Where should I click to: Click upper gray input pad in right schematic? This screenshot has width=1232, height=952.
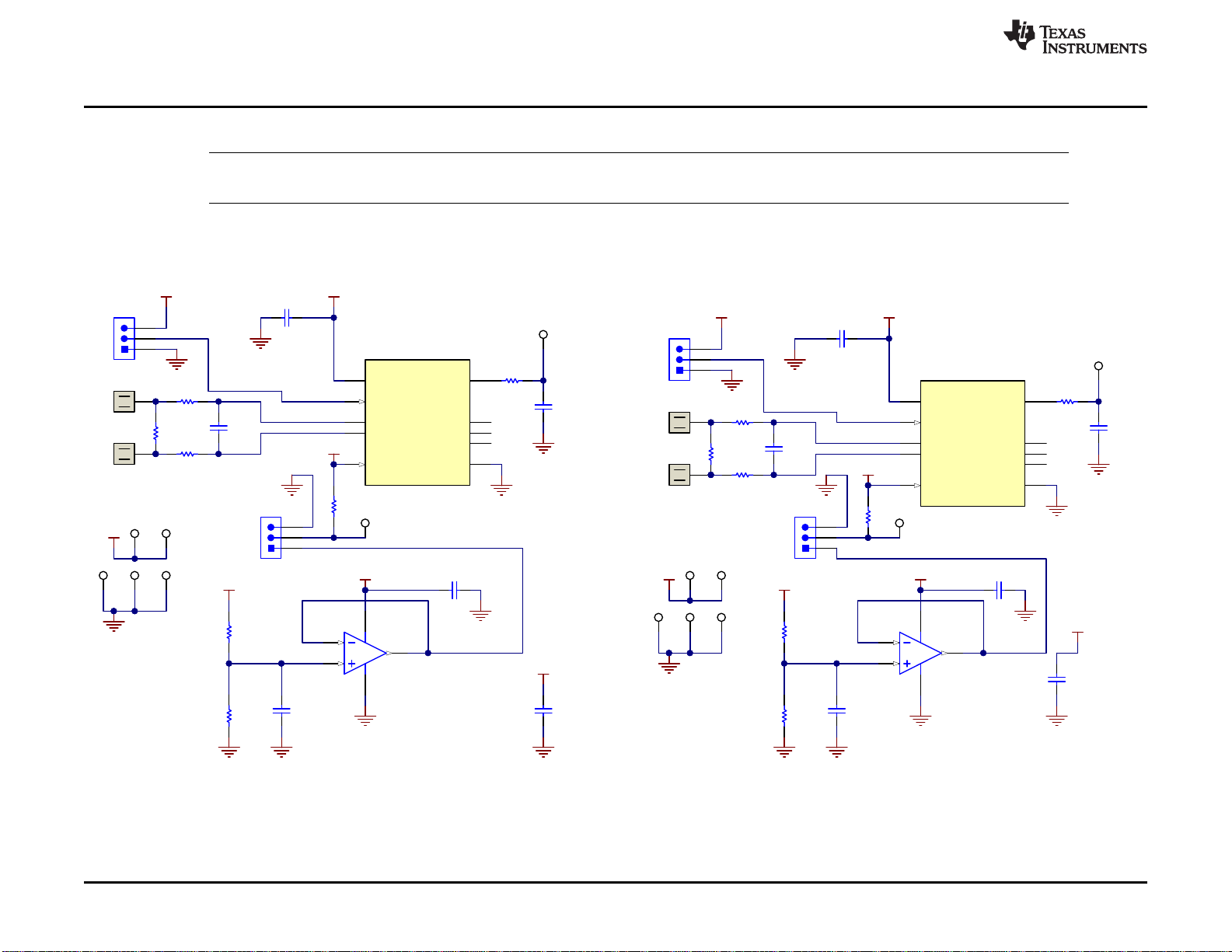[x=679, y=423]
